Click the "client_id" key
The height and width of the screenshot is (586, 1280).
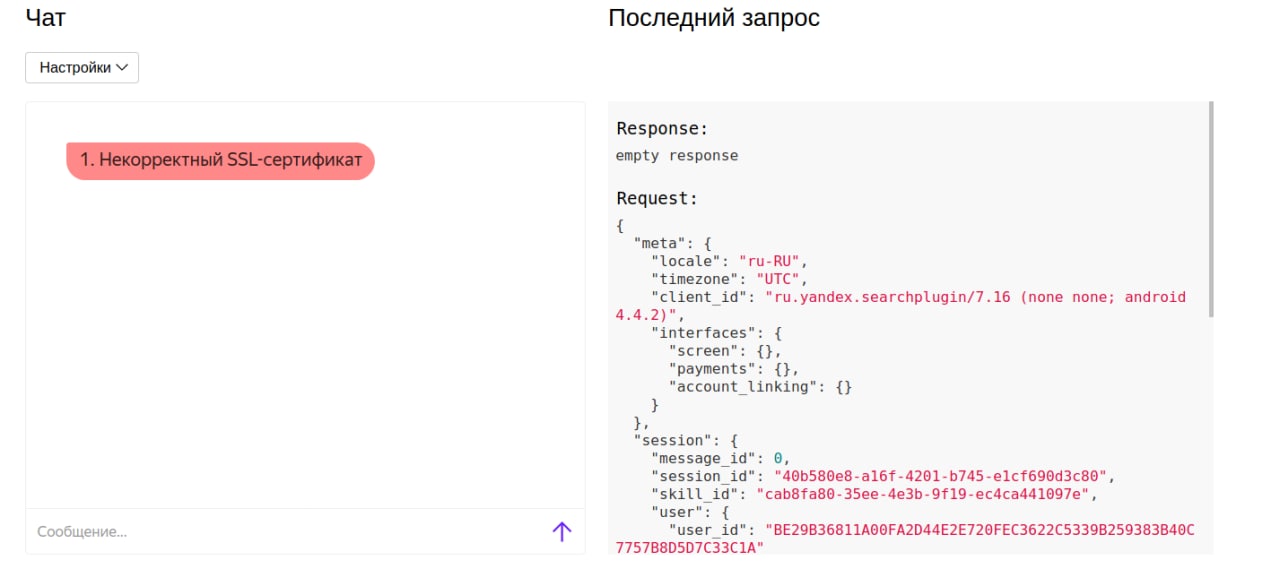(699, 297)
